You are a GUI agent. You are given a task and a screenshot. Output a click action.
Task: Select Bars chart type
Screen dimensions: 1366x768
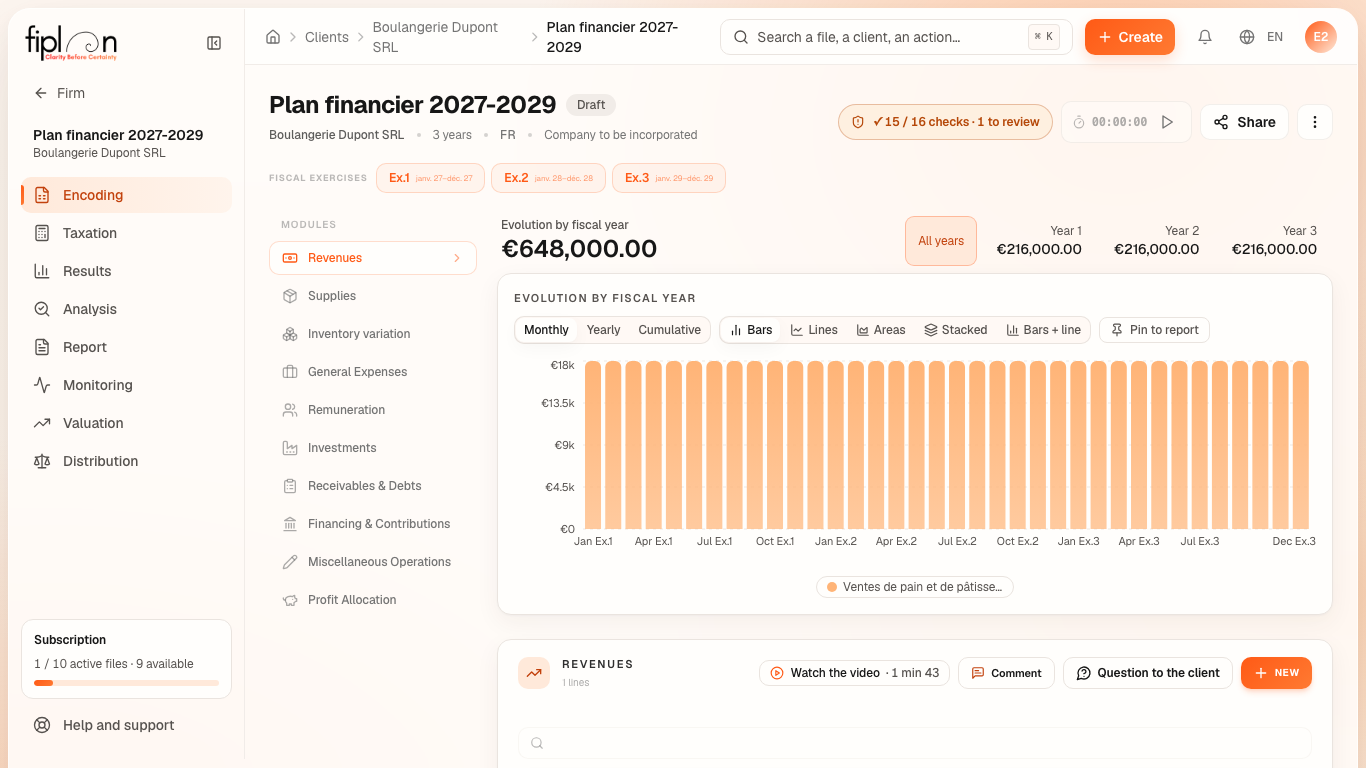click(751, 330)
